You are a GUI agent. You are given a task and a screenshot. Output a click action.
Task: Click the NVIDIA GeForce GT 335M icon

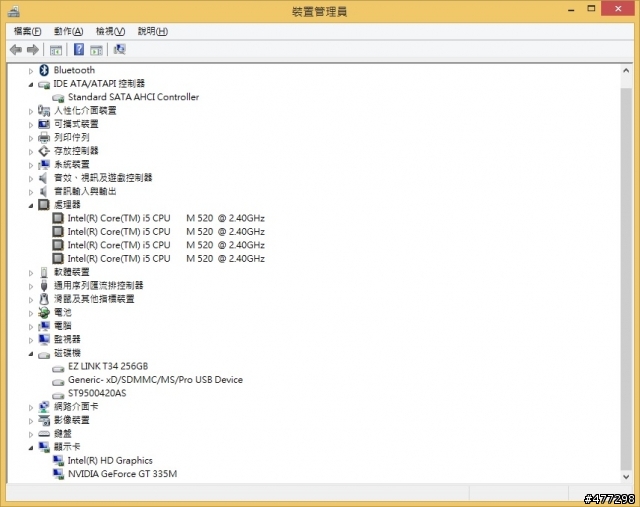(58, 474)
